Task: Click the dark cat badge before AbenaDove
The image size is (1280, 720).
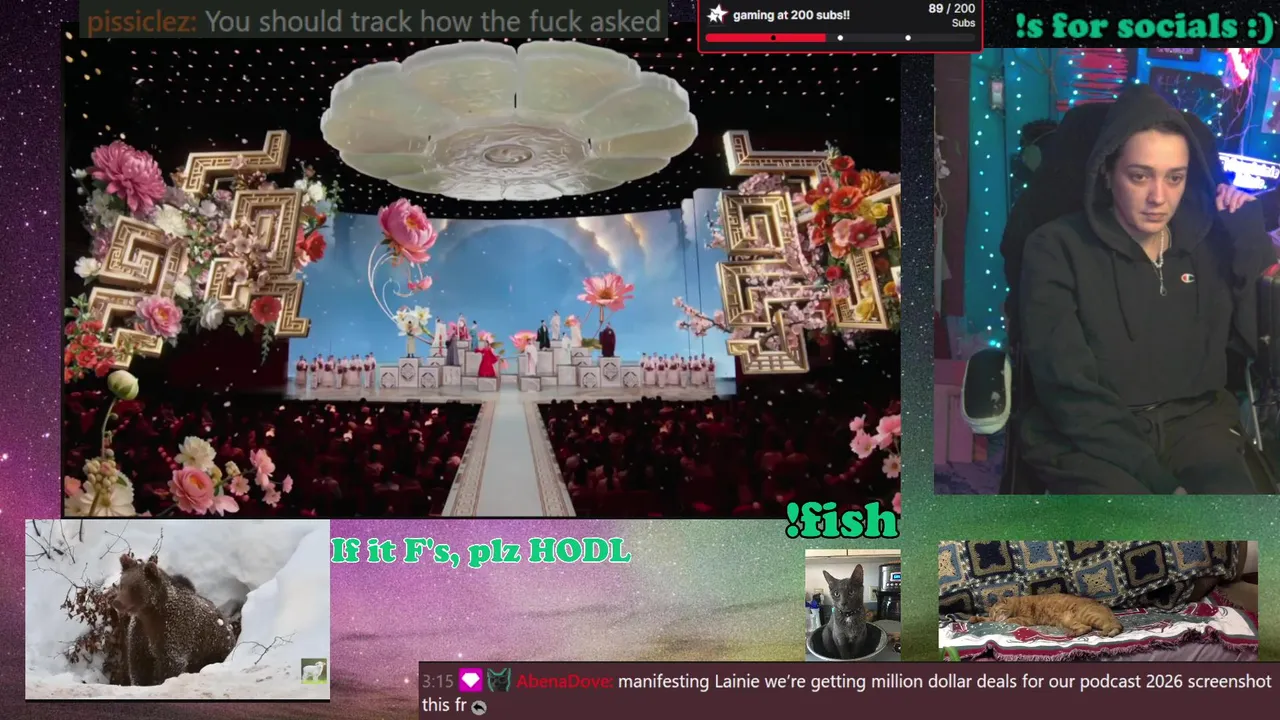Action: pos(499,681)
